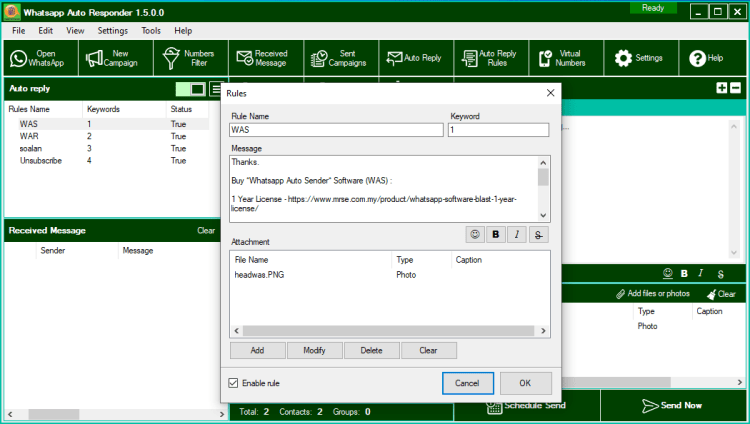Click Send Now
Image resolution: width=750 pixels, height=424 pixels.
tap(672, 405)
